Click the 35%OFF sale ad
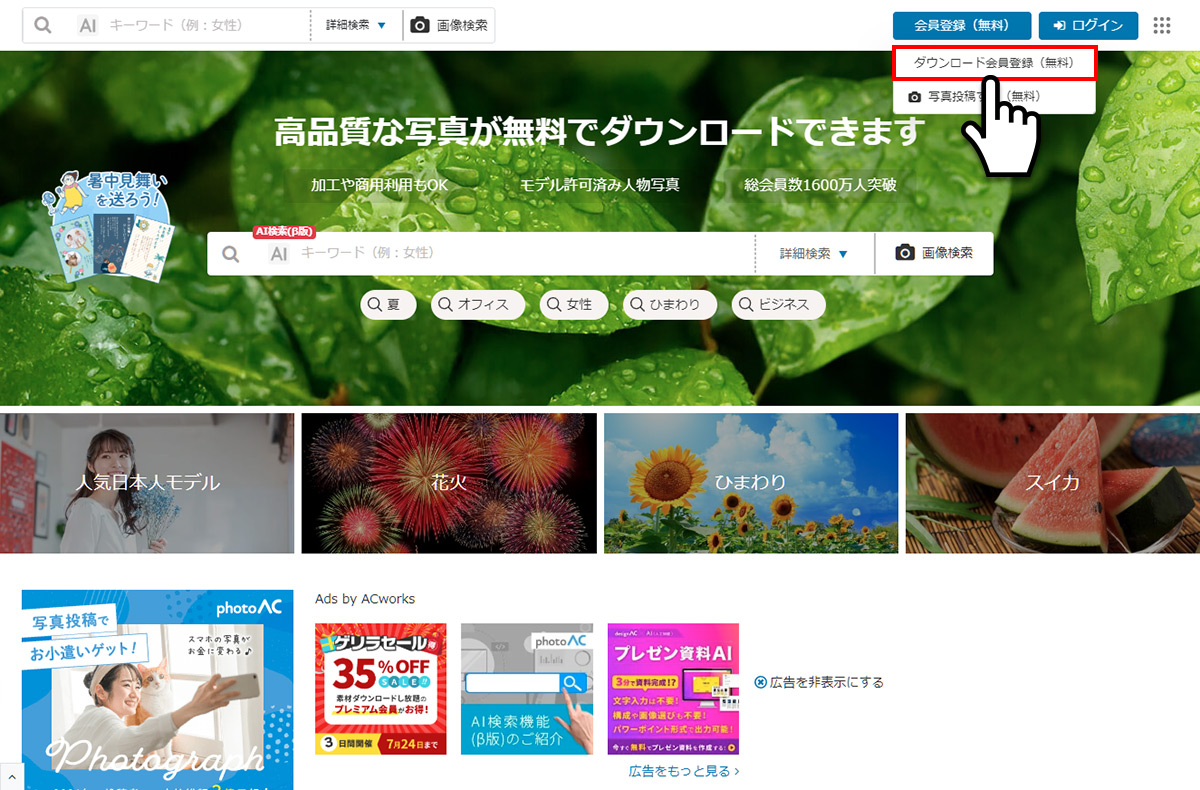Image resolution: width=1200 pixels, height=790 pixels. 381,689
